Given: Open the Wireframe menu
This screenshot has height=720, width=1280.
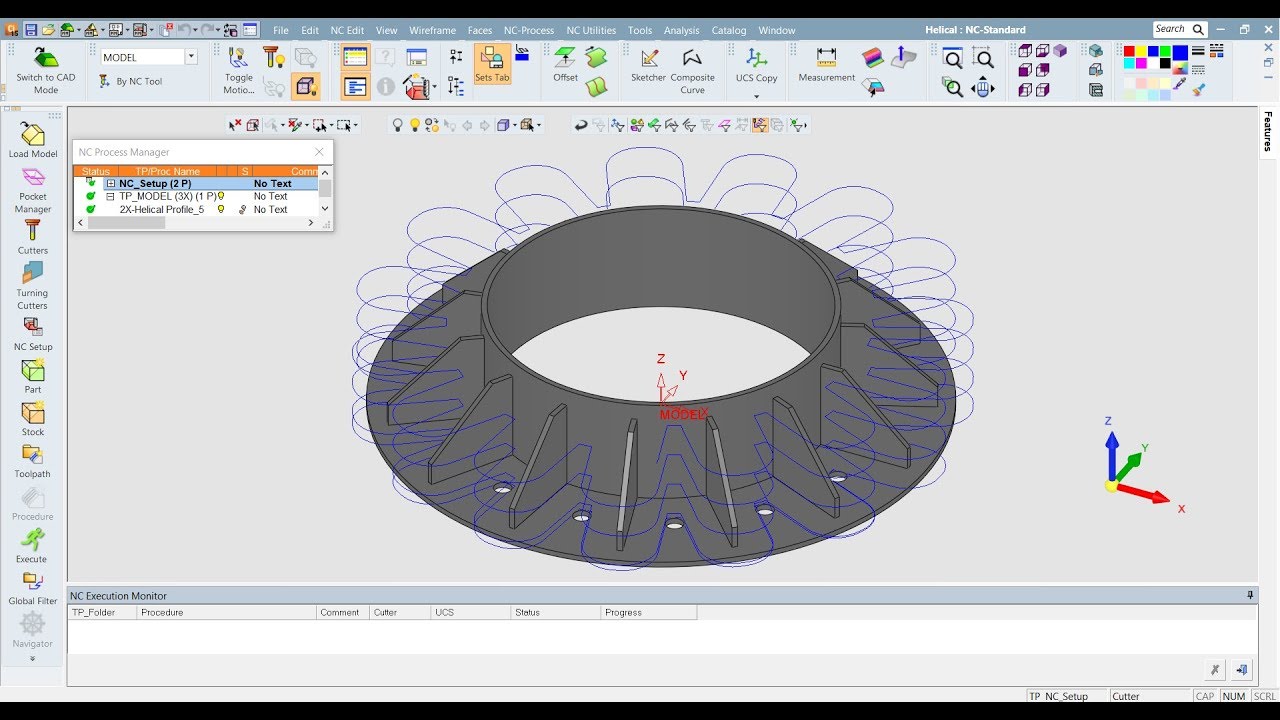Looking at the screenshot, I should coord(432,30).
